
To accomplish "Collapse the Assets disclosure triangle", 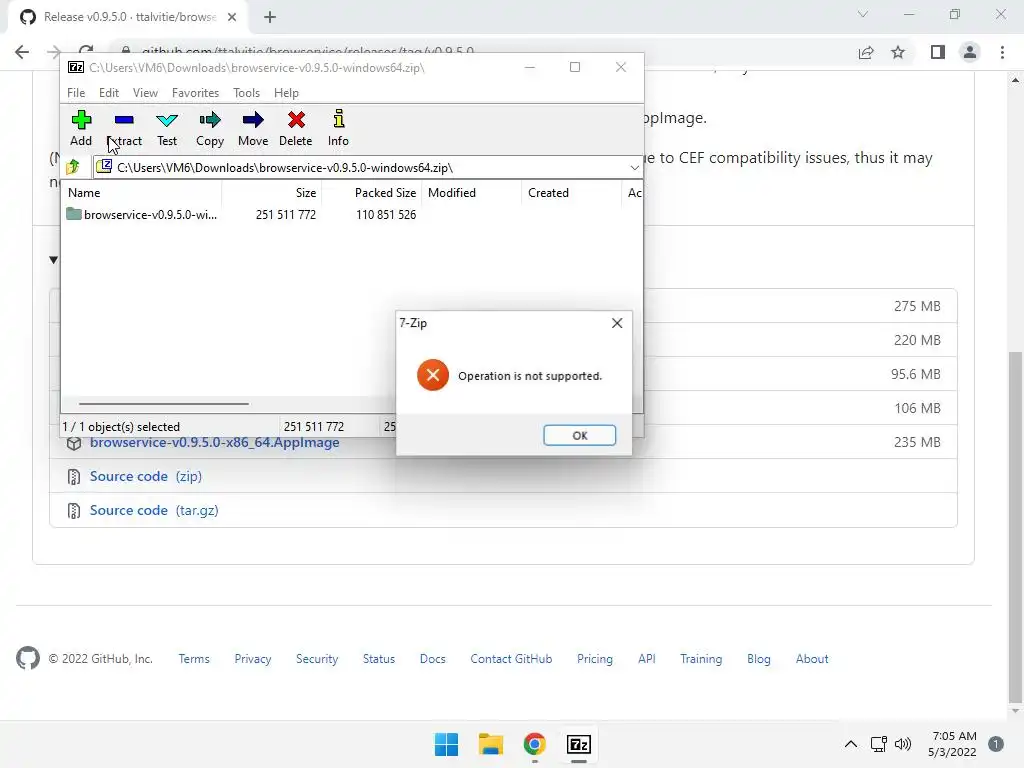I will pyautogui.click(x=54, y=260).
